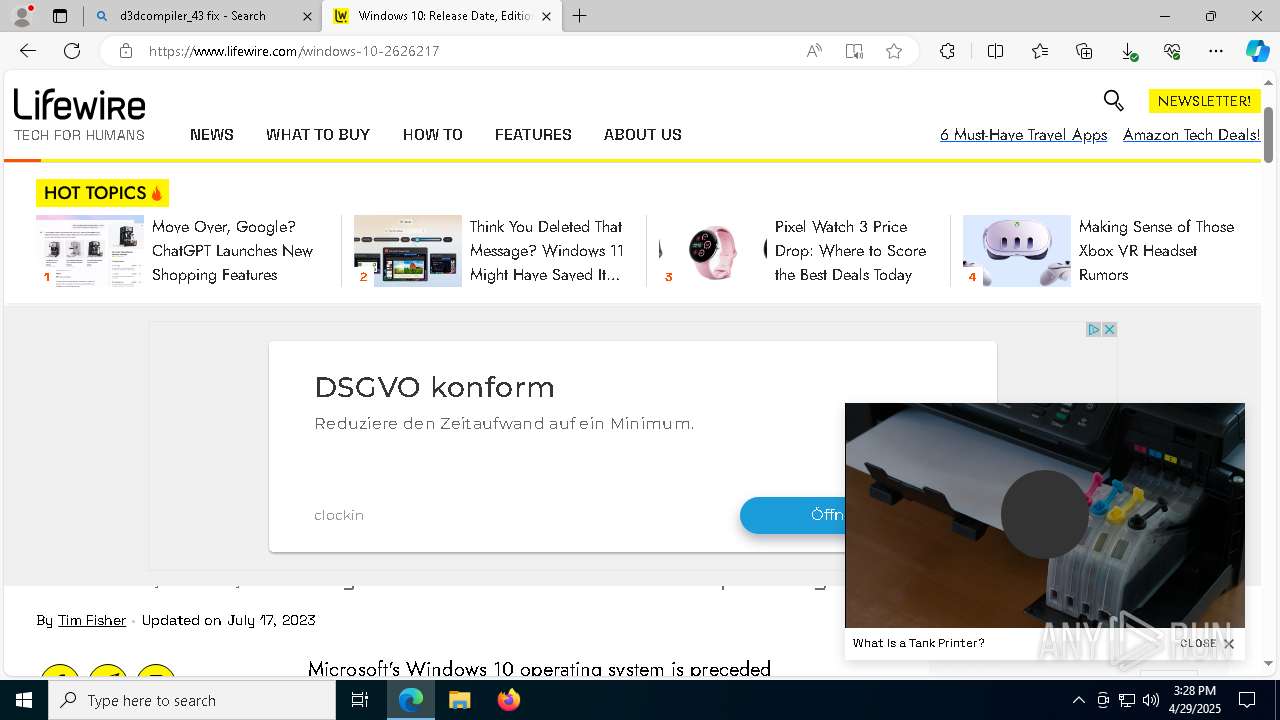Screen dimensions: 1280x720
Task: Open WHAT TO BUY menu
Action: [318, 134]
